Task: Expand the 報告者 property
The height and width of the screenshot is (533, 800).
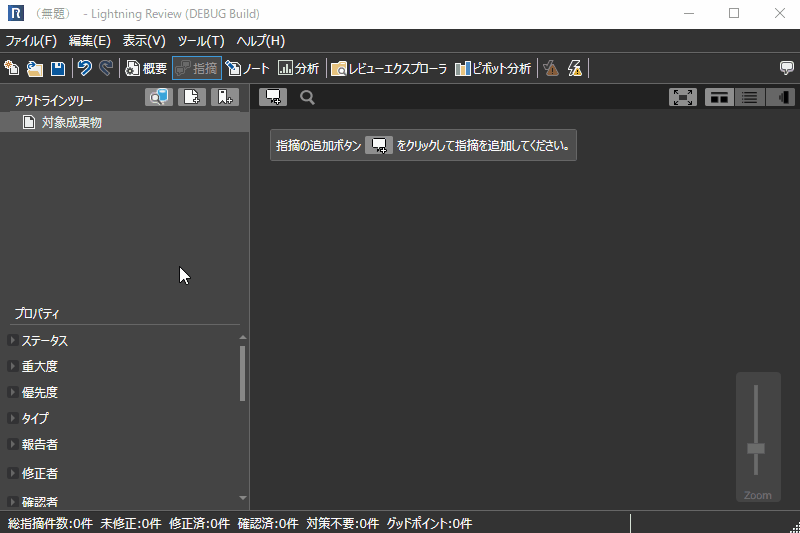Action: [x=13, y=444]
